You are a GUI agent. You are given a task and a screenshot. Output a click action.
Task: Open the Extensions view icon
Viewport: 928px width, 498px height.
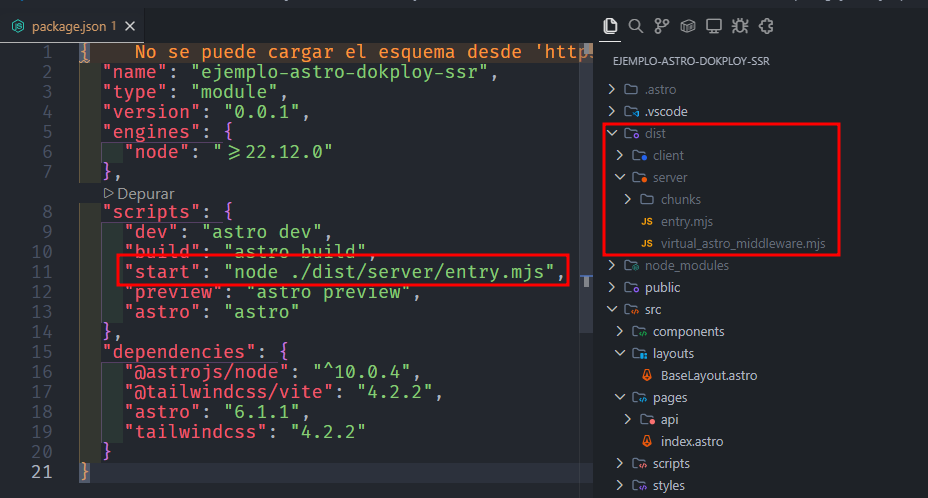pyautogui.click(x=766, y=26)
